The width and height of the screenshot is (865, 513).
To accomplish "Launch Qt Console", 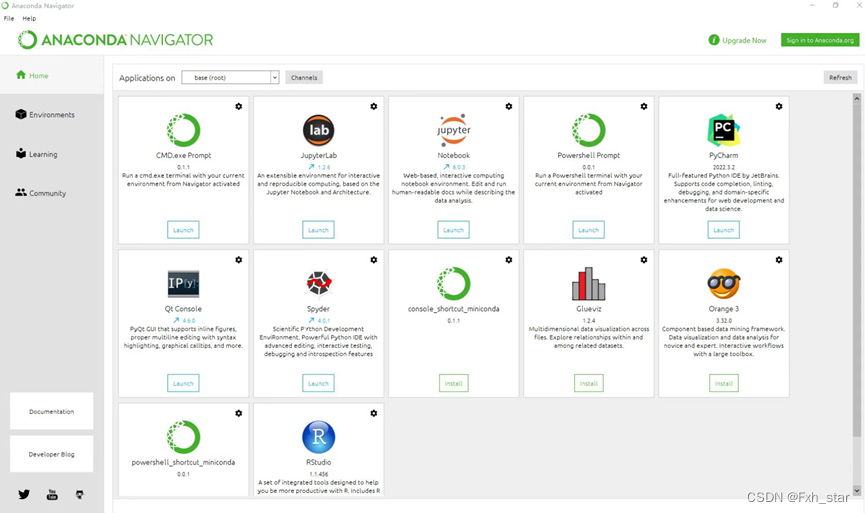I will tap(183, 383).
